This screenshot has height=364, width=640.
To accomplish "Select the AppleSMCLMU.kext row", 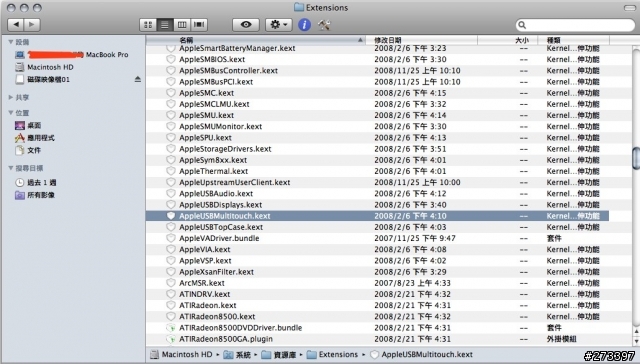I will 377,104.
